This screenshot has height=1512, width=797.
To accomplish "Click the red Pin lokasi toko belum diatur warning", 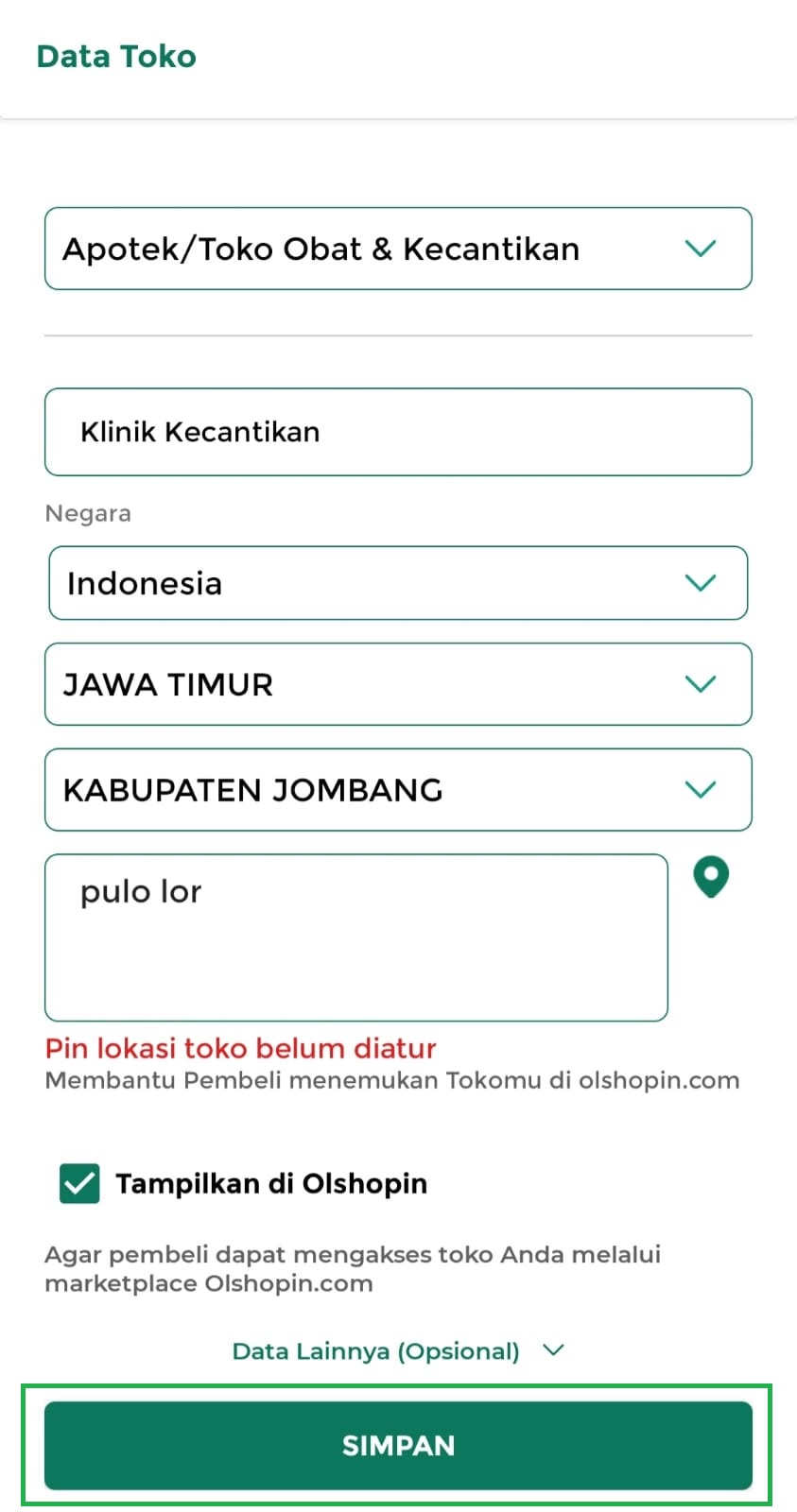I will 241,1048.
